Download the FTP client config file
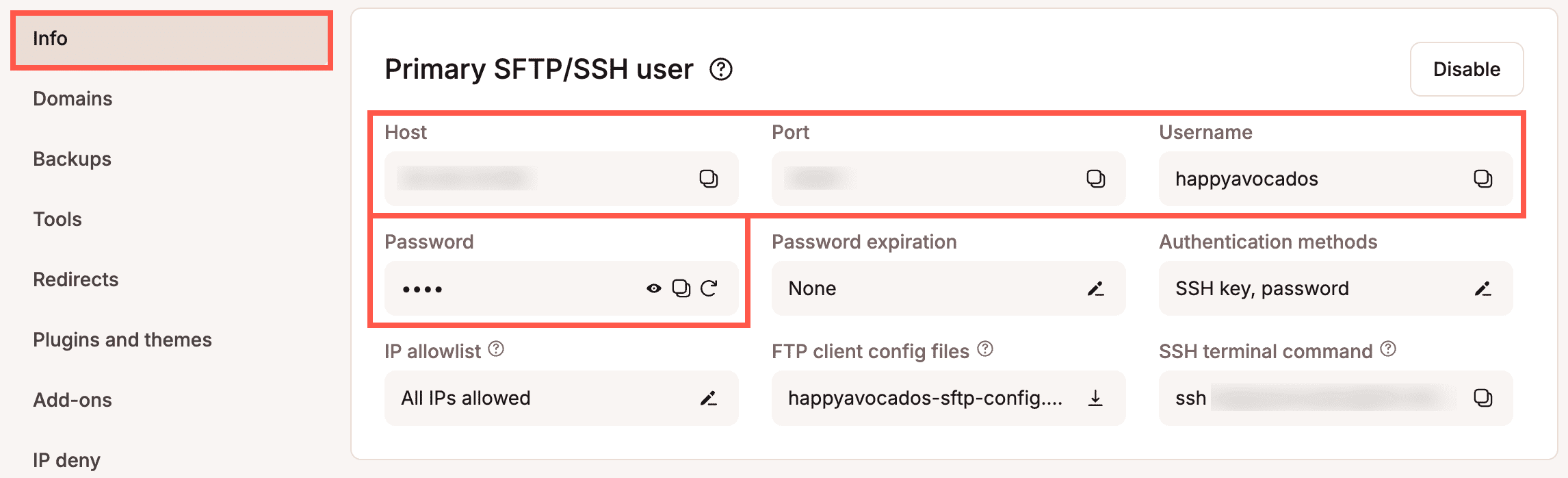 [x=1097, y=398]
